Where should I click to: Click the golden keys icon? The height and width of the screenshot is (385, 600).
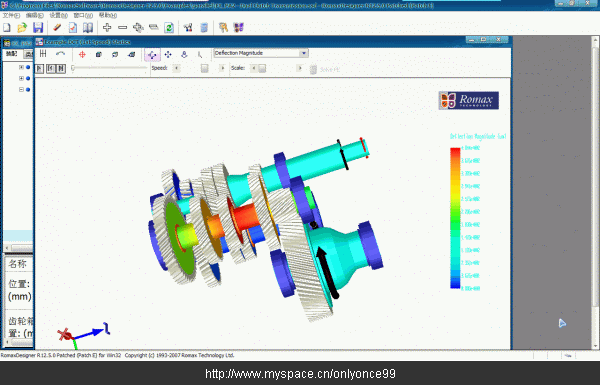pyautogui.click(x=223, y=28)
